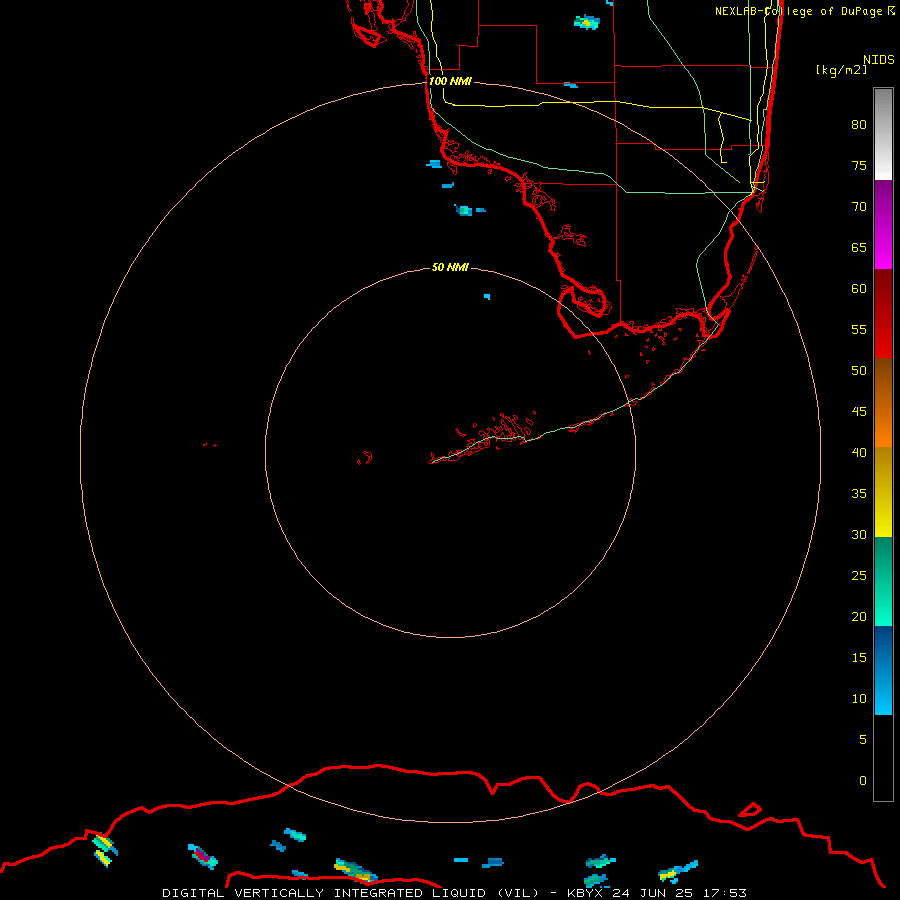
Task: Click the "5" value on the scale
Action: (x=863, y=740)
